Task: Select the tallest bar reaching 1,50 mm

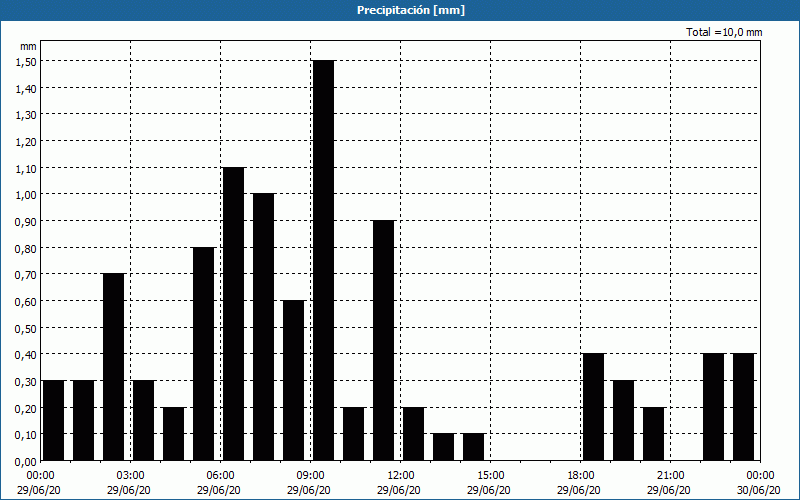Action: [x=323, y=260]
